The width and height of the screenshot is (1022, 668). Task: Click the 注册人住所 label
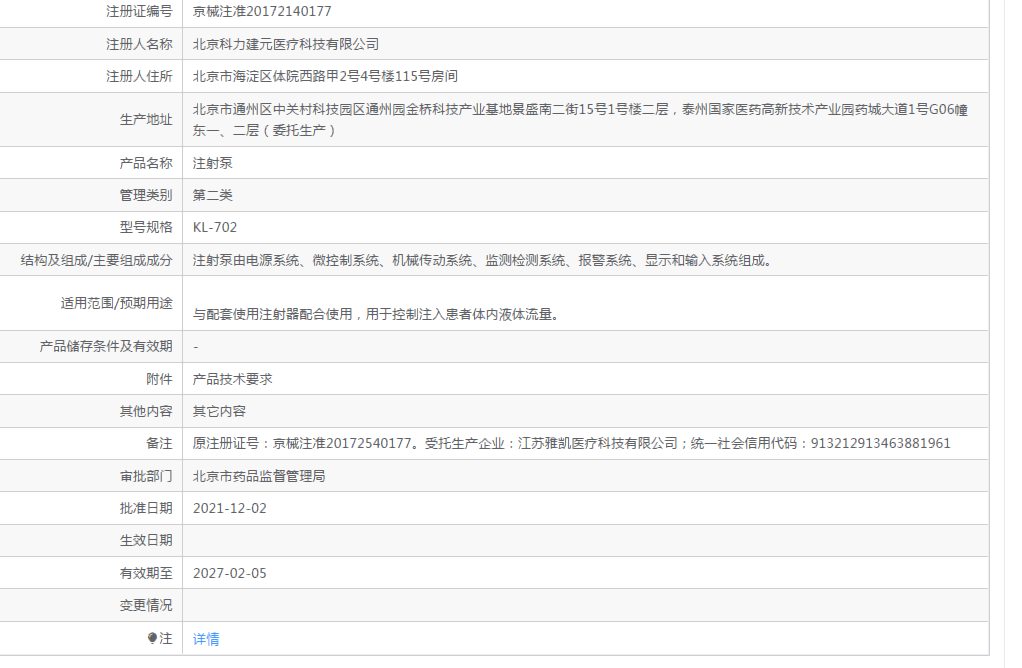click(x=139, y=76)
